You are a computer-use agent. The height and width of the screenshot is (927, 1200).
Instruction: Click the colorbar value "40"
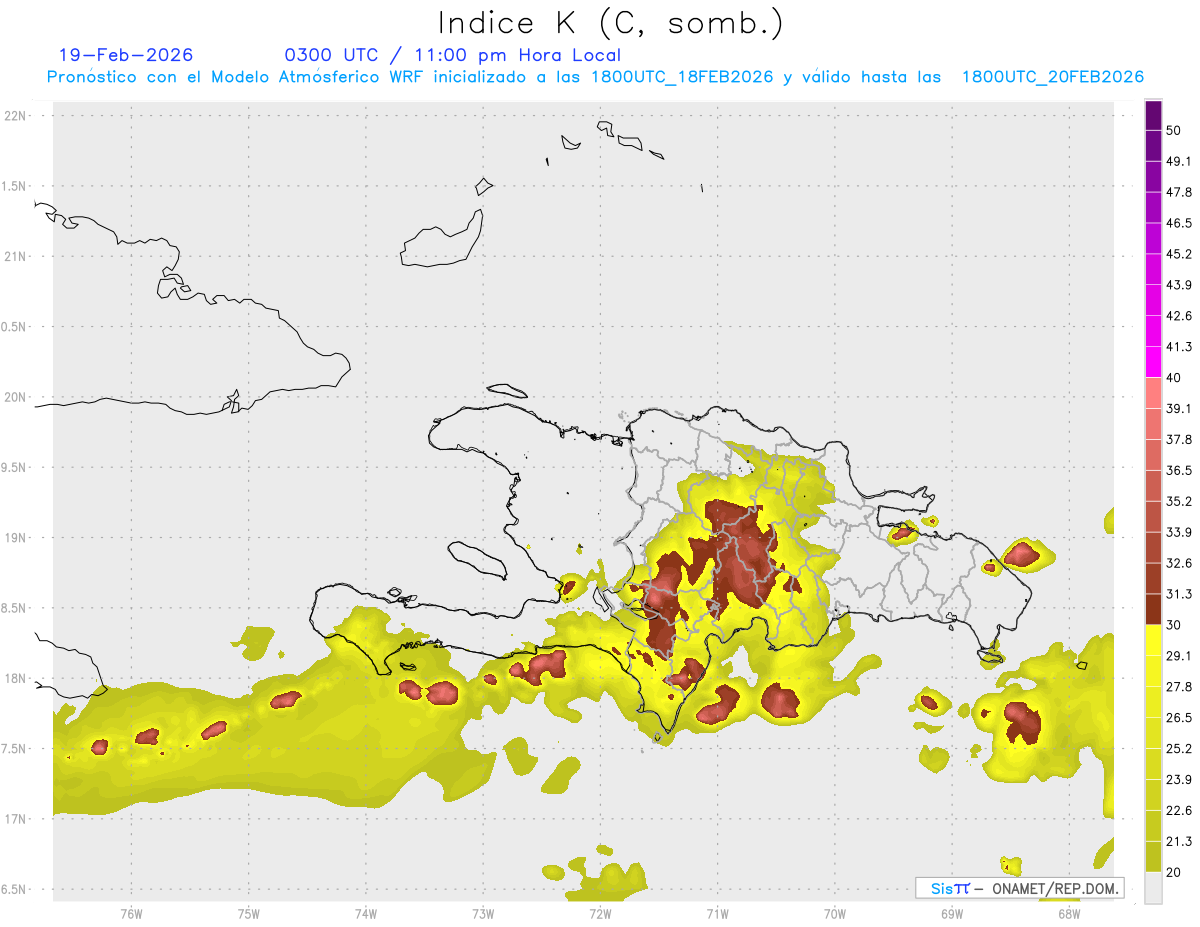tap(1174, 378)
